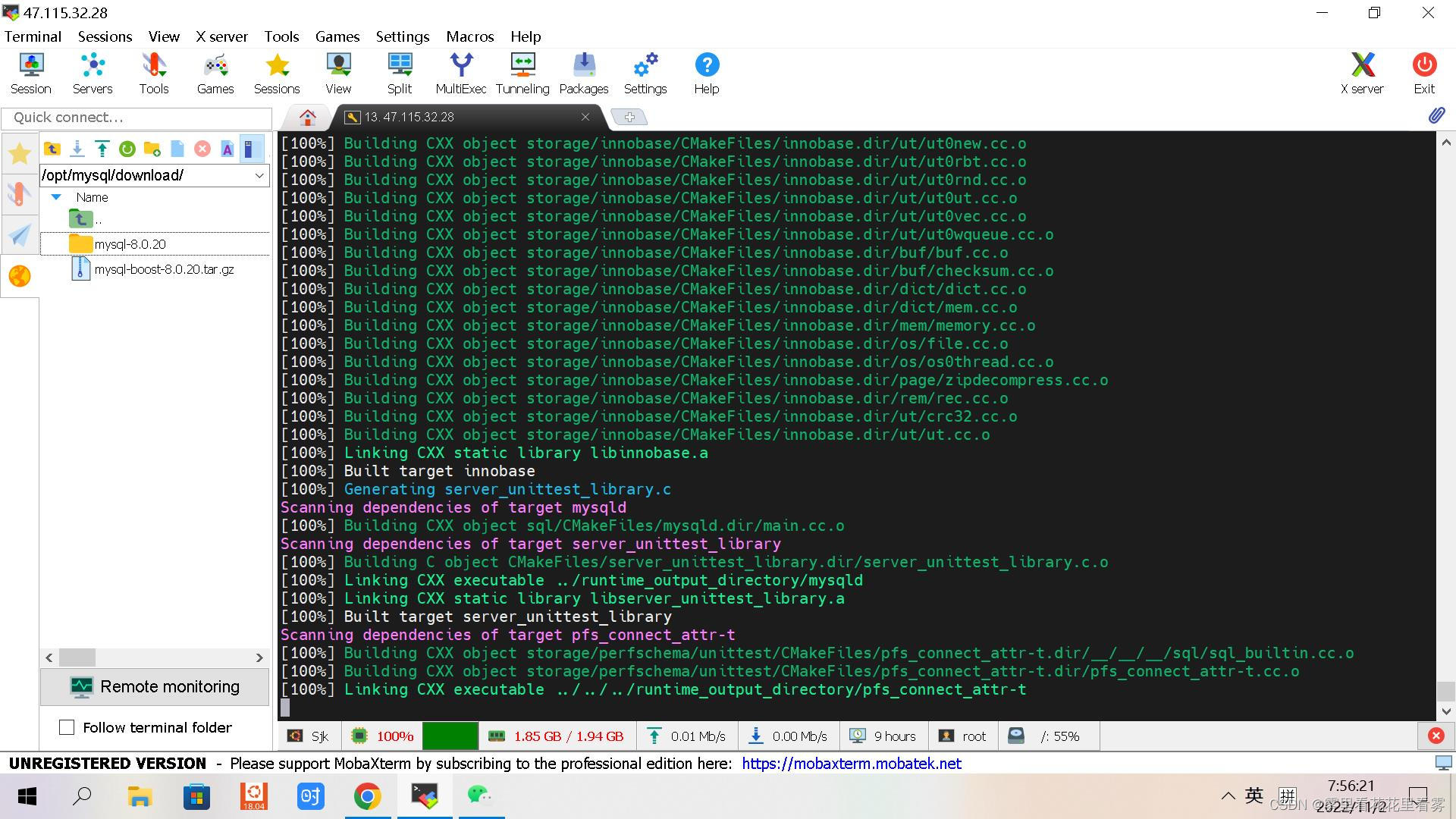Toggle the SFTP terminal-panel view icon
Image resolution: width=1456 pixels, height=819 pixels.
pyautogui.click(x=251, y=149)
